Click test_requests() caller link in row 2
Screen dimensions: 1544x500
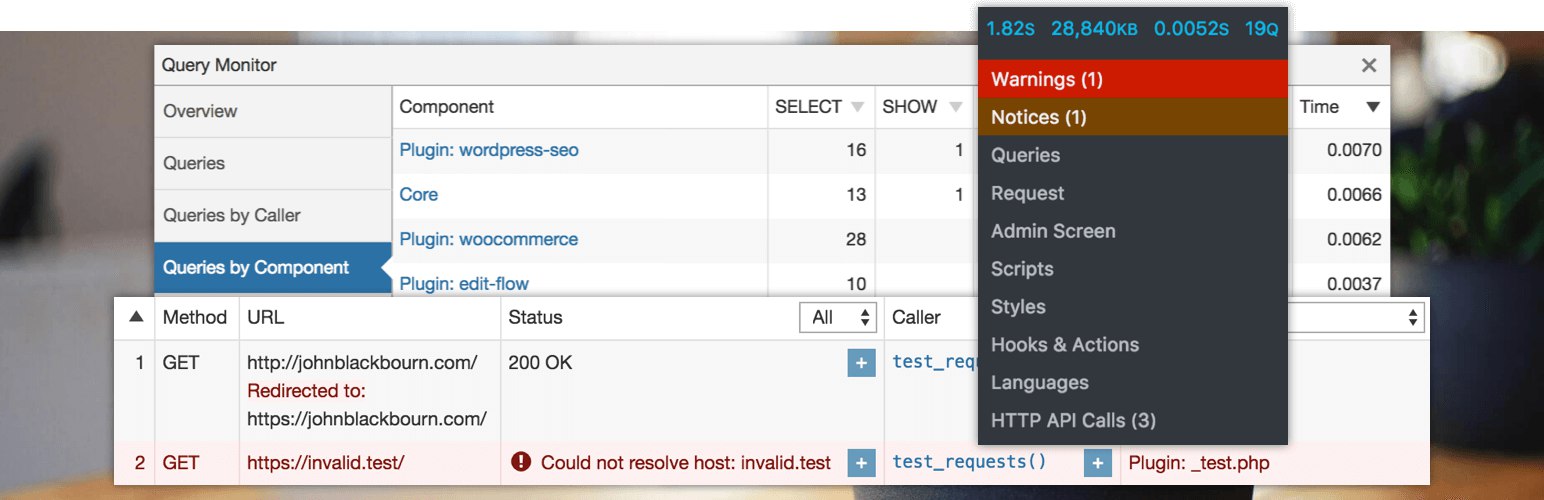click(x=969, y=462)
